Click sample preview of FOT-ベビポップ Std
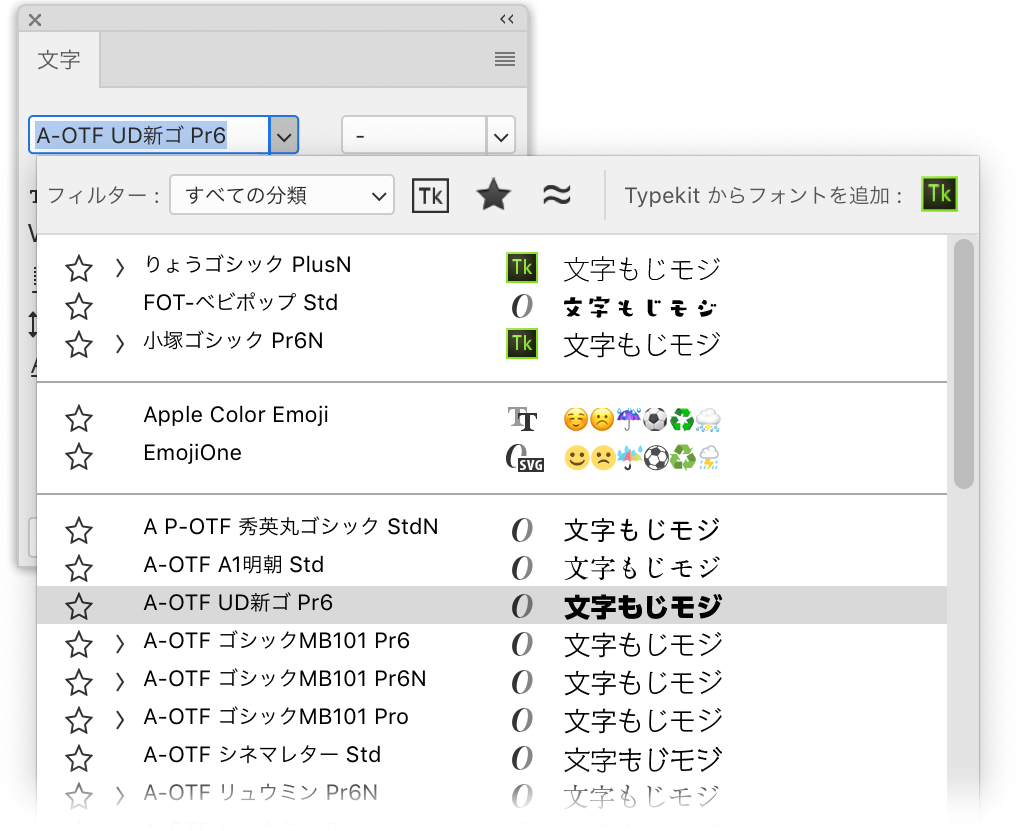The width and height of the screenshot is (1016, 831). [x=640, y=307]
